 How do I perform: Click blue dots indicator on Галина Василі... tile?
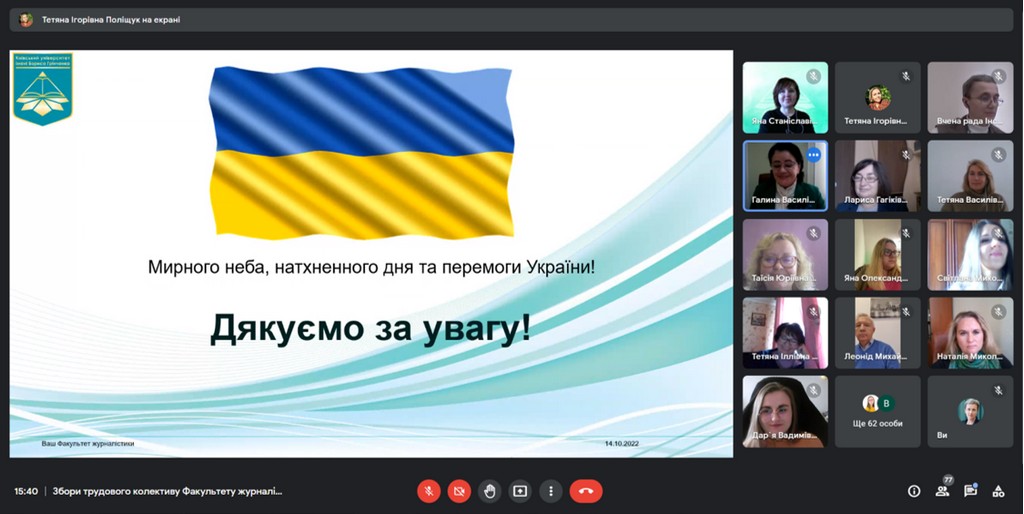pyautogui.click(x=814, y=155)
